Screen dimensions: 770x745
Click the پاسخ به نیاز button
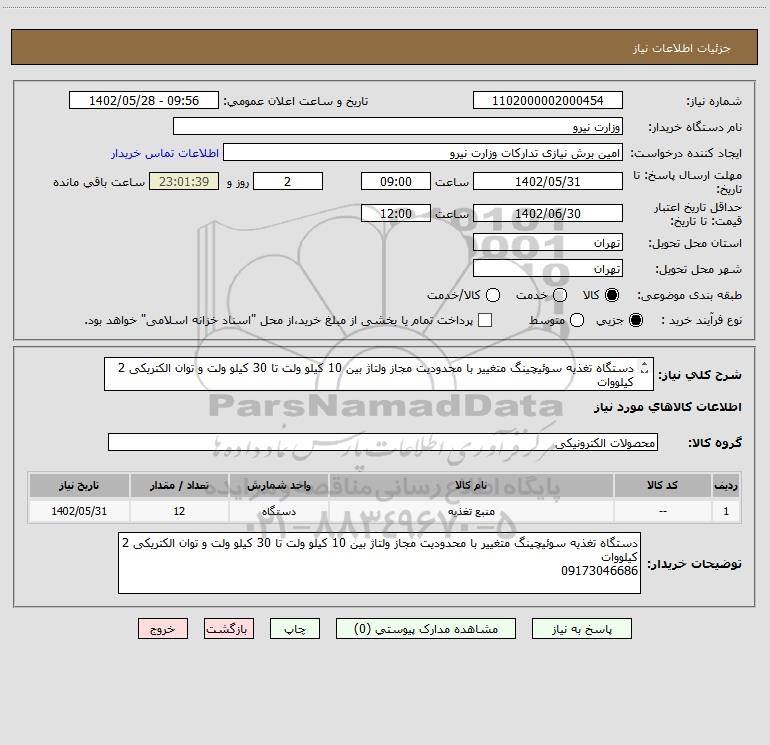[581, 629]
